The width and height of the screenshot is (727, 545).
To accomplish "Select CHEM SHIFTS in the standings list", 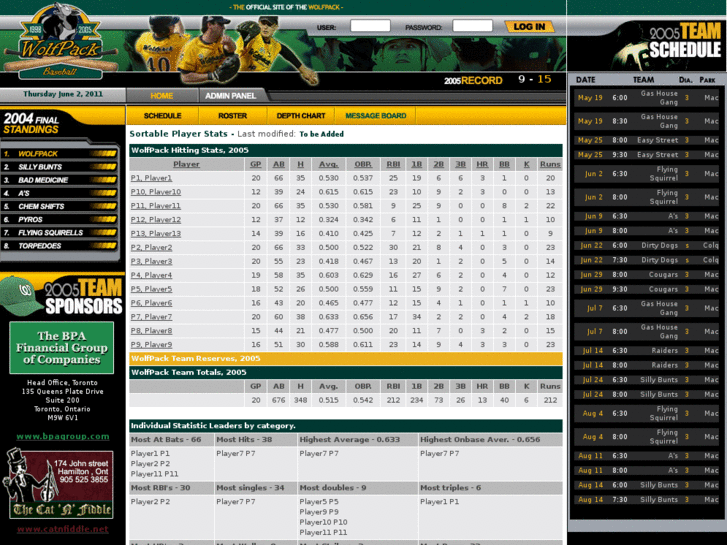I will 59,206.
